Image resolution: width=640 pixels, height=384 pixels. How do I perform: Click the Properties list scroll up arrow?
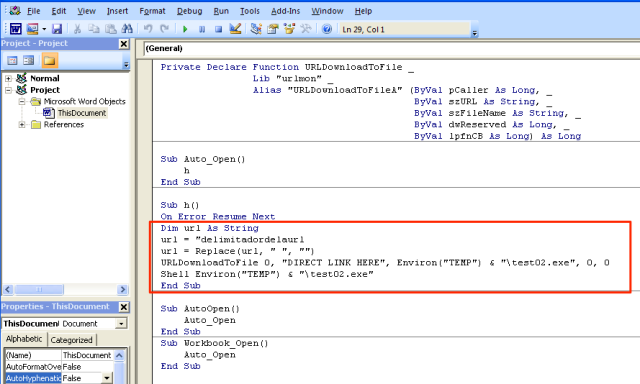click(119, 355)
